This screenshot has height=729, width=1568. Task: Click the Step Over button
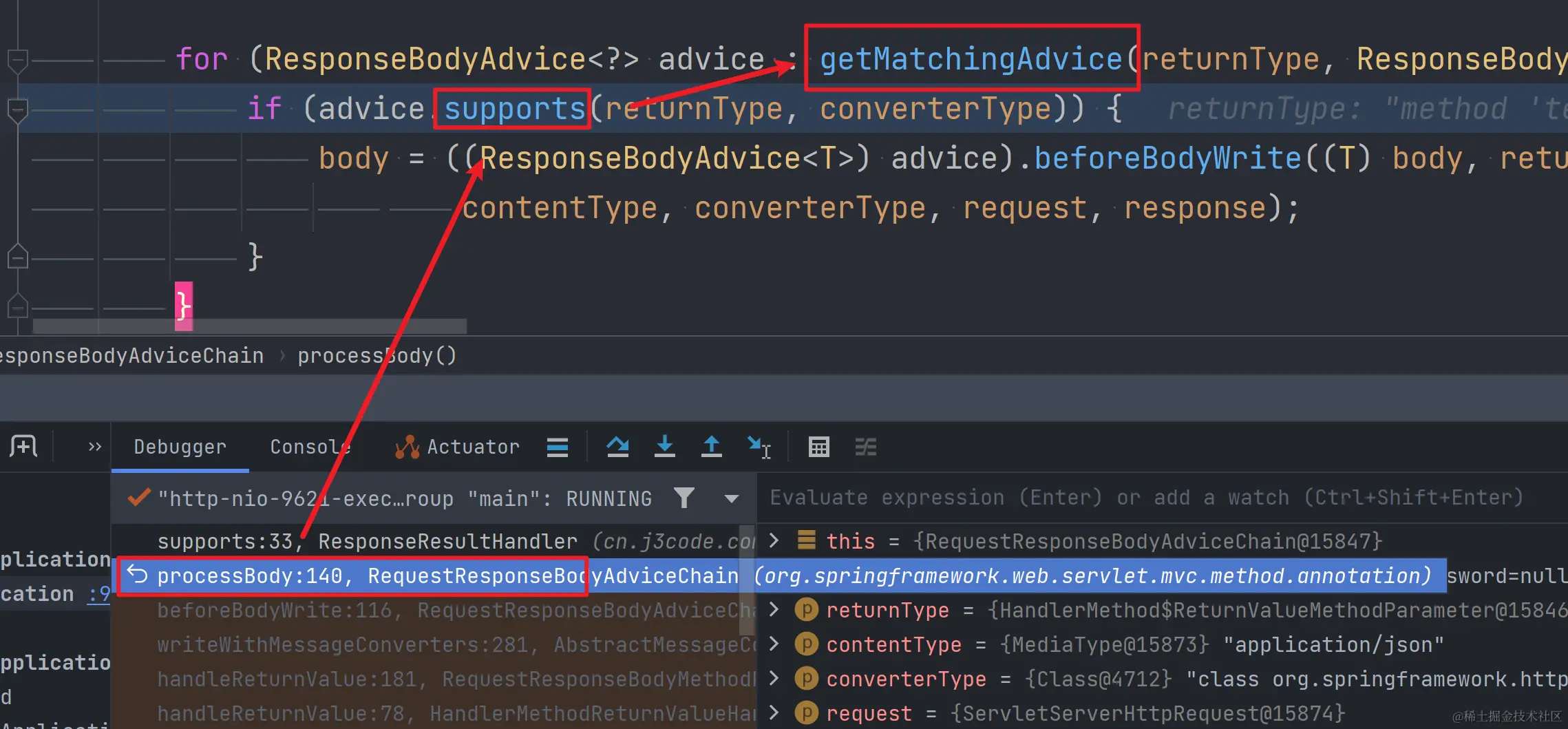tap(617, 447)
